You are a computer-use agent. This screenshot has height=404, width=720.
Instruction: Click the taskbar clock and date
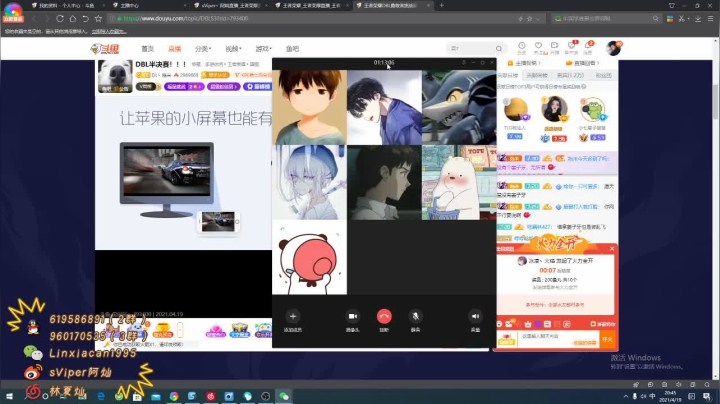(670, 396)
